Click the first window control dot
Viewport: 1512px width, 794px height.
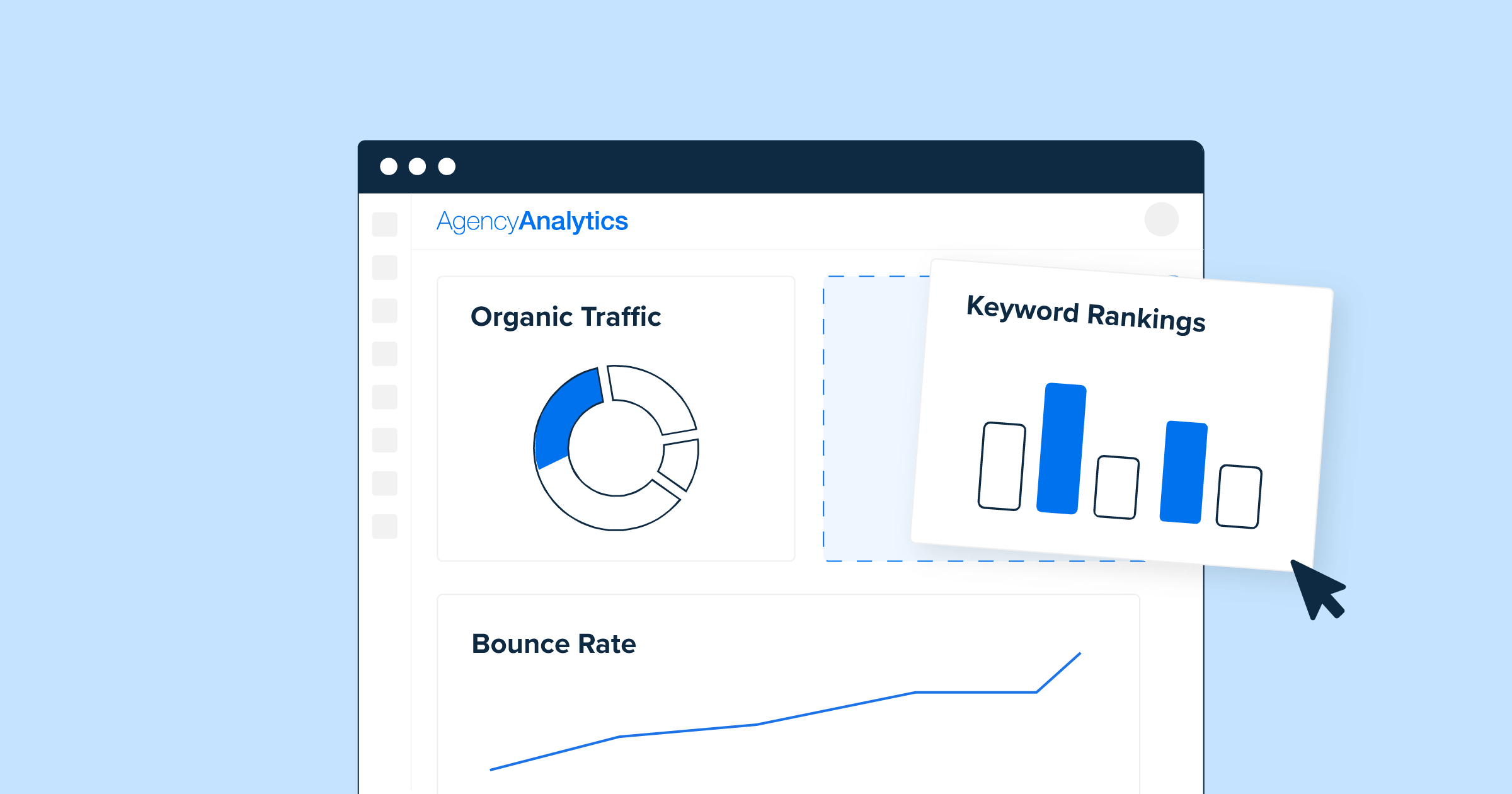tap(389, 166)
